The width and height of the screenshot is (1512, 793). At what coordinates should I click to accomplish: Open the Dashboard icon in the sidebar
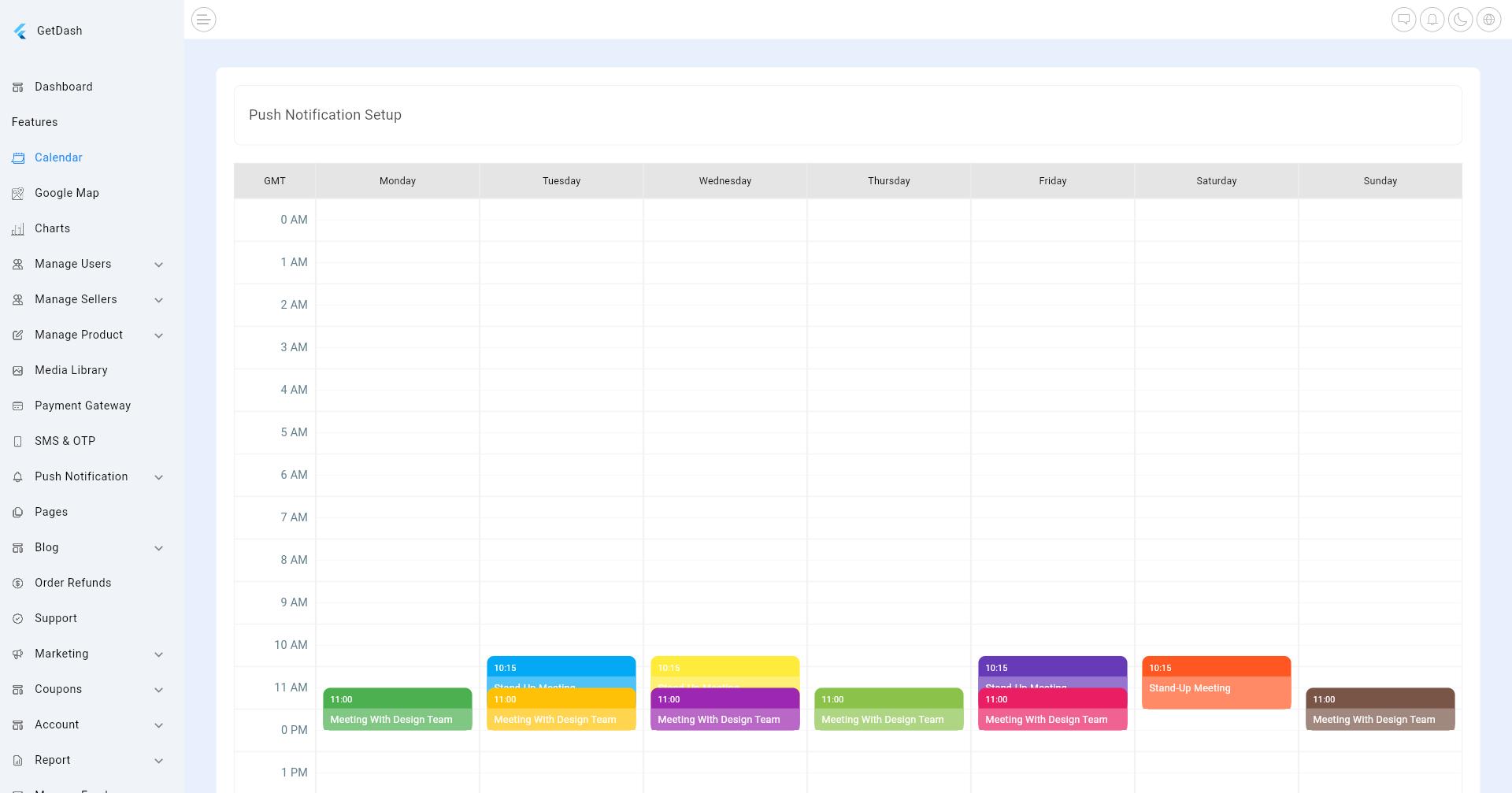pyautogui.click(x=18, y=87)
